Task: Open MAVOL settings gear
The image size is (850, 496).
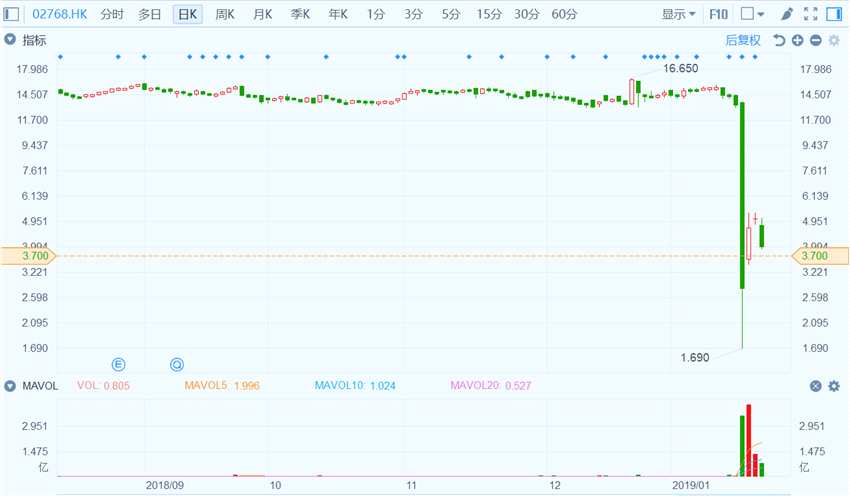Action: click(834, 386)
